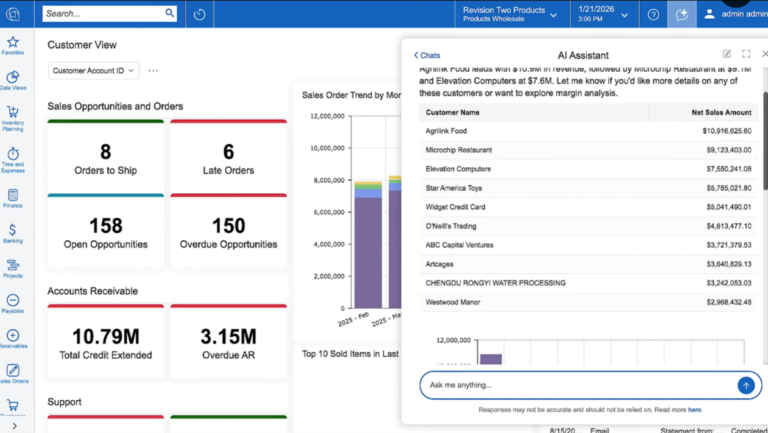
Task: Open the 8 Orders to Ship tile
Action: [106, 157]
